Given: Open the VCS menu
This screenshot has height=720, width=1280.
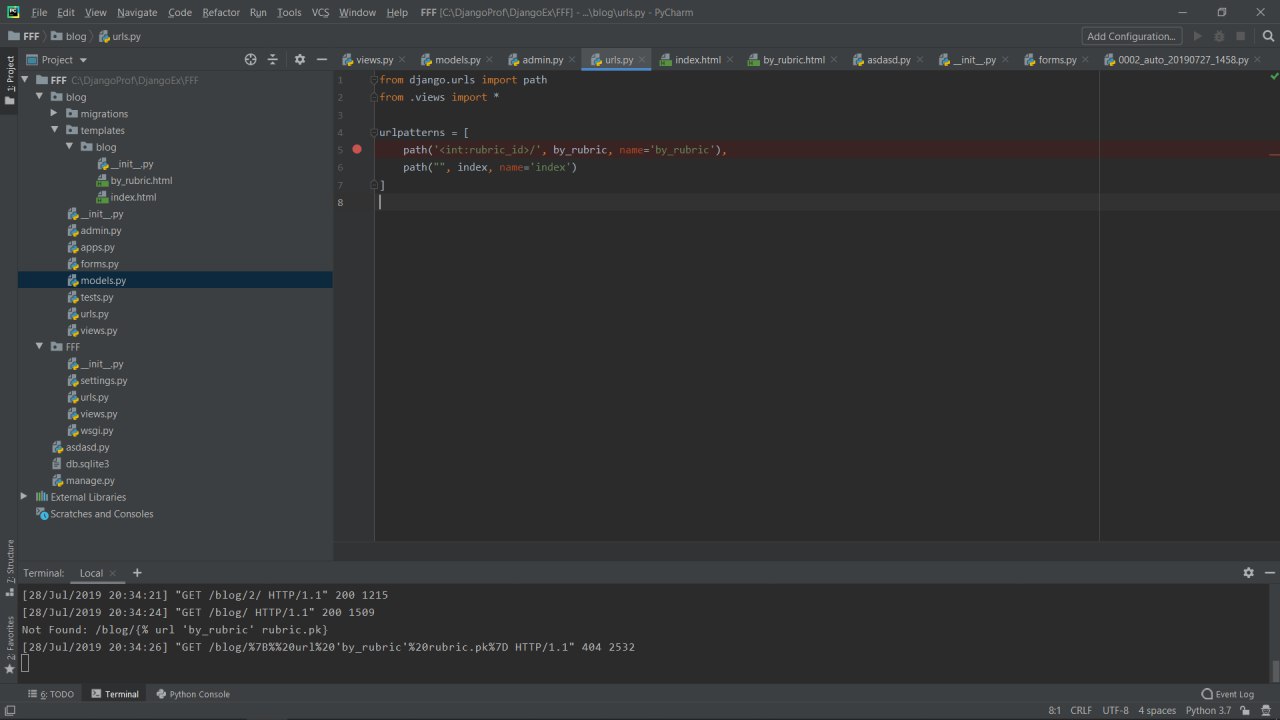Looking at the screenshot, I should click(320, 12).
